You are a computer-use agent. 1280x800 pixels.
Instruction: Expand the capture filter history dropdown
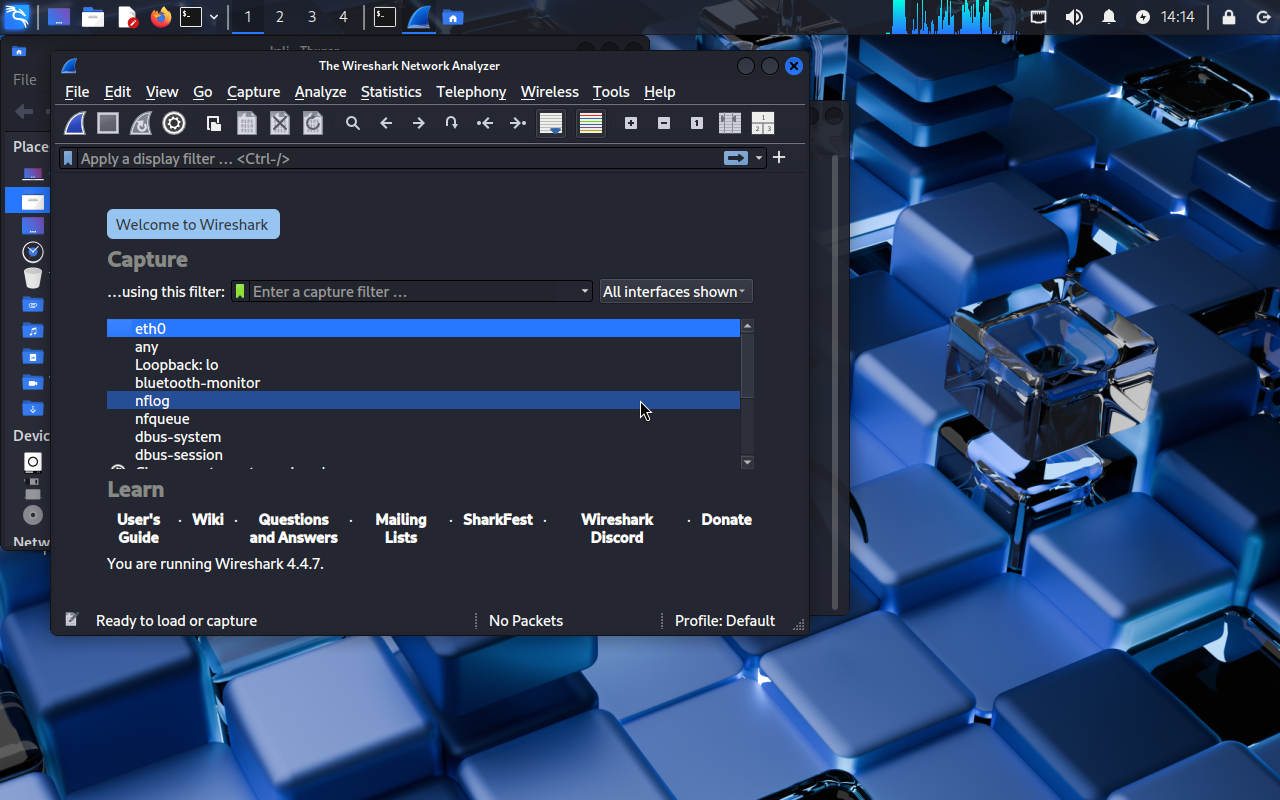(586, 291)
